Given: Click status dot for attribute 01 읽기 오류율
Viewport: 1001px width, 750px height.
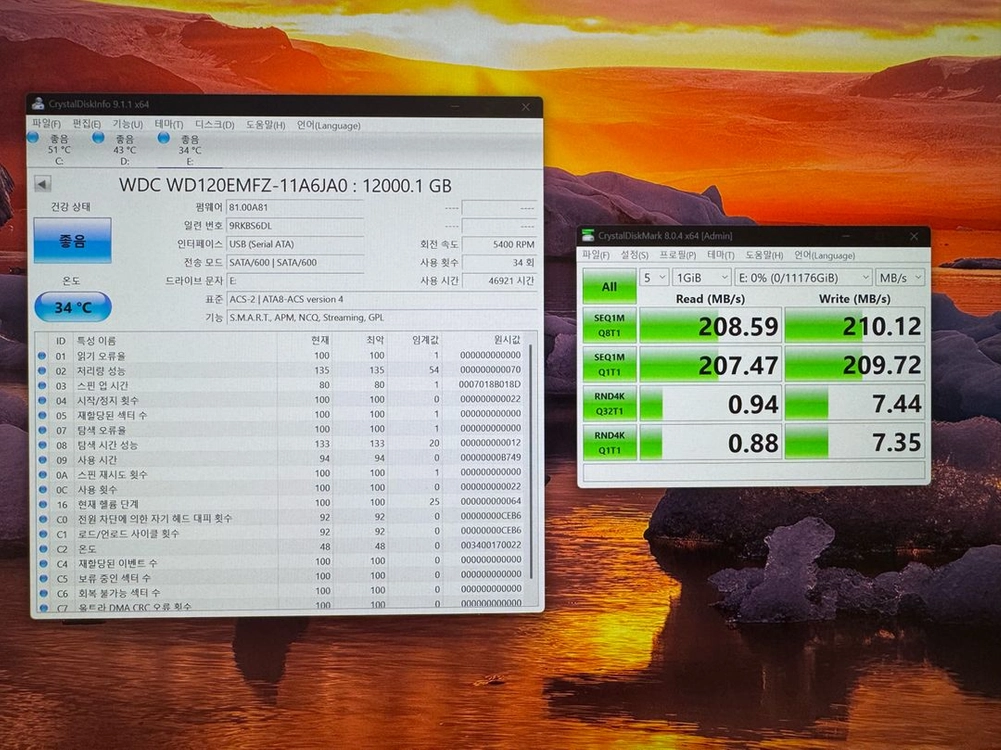Looking at the screenshot, I should click(x=42, y=356).
